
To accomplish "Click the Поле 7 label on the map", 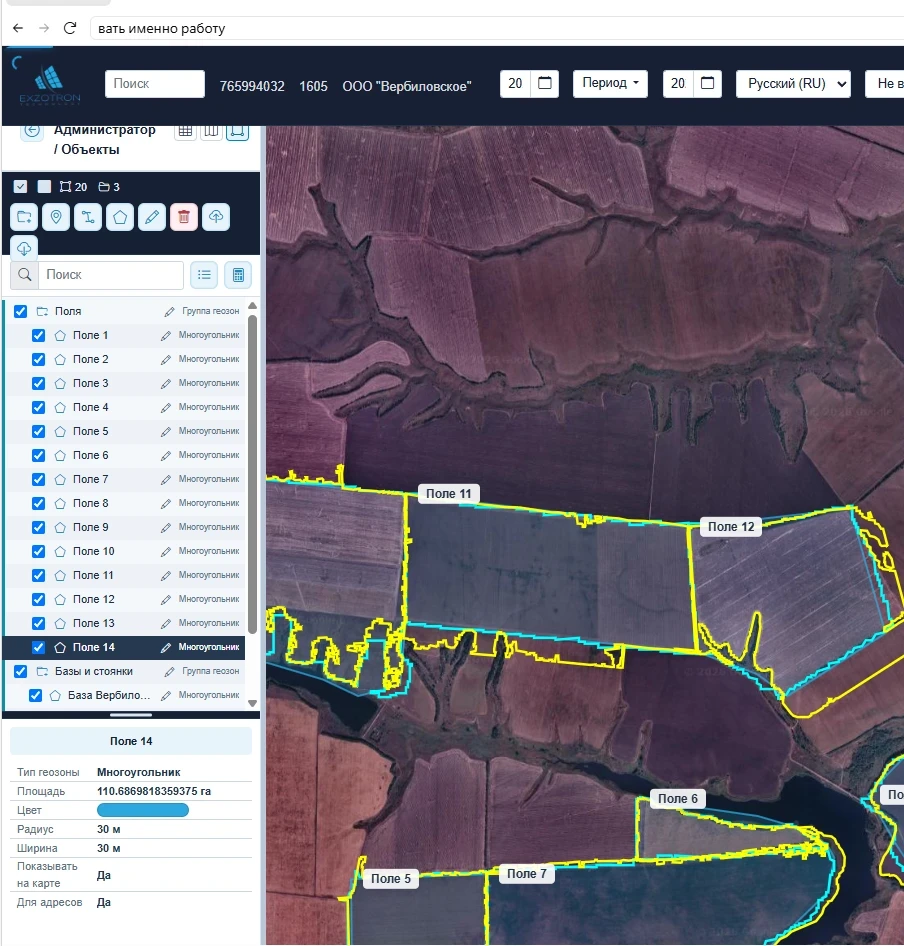I will click(x=527, y=874).
